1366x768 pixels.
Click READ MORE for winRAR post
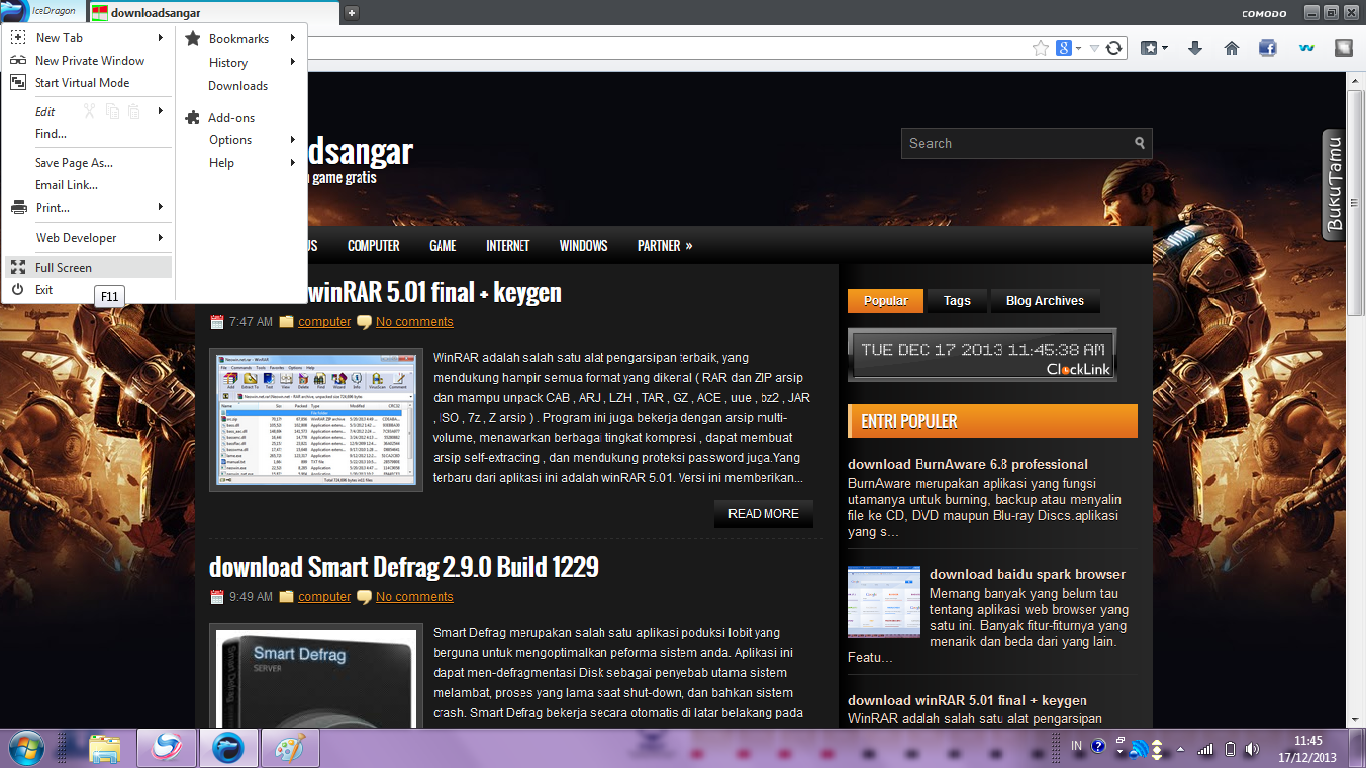[763, 513]
